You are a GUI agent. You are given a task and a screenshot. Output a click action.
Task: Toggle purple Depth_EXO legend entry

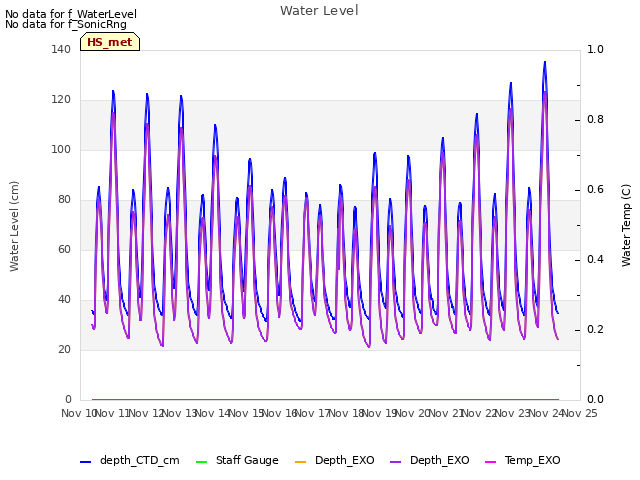[429, 460]
